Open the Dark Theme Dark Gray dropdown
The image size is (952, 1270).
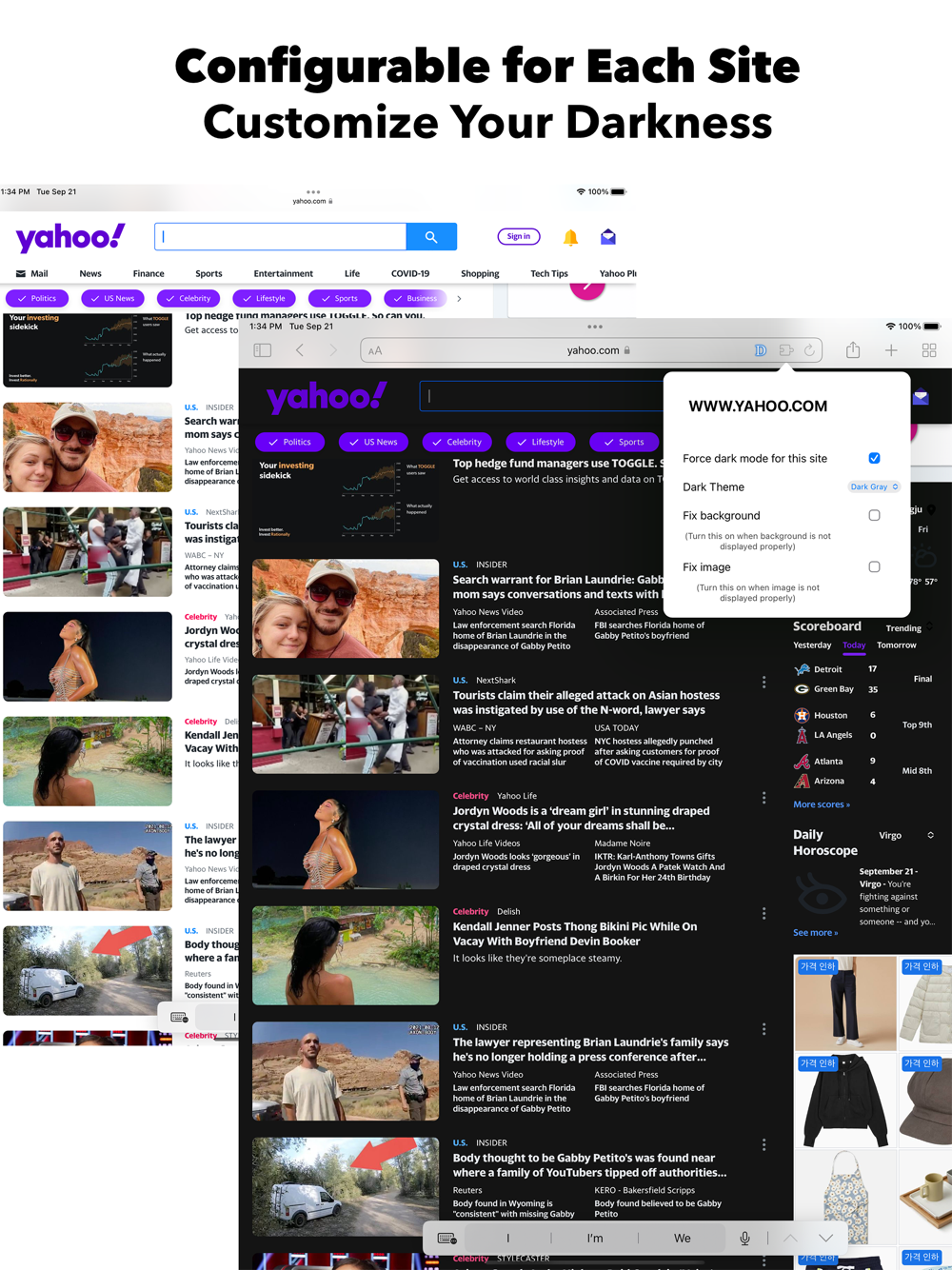click(x=874, y=486)
